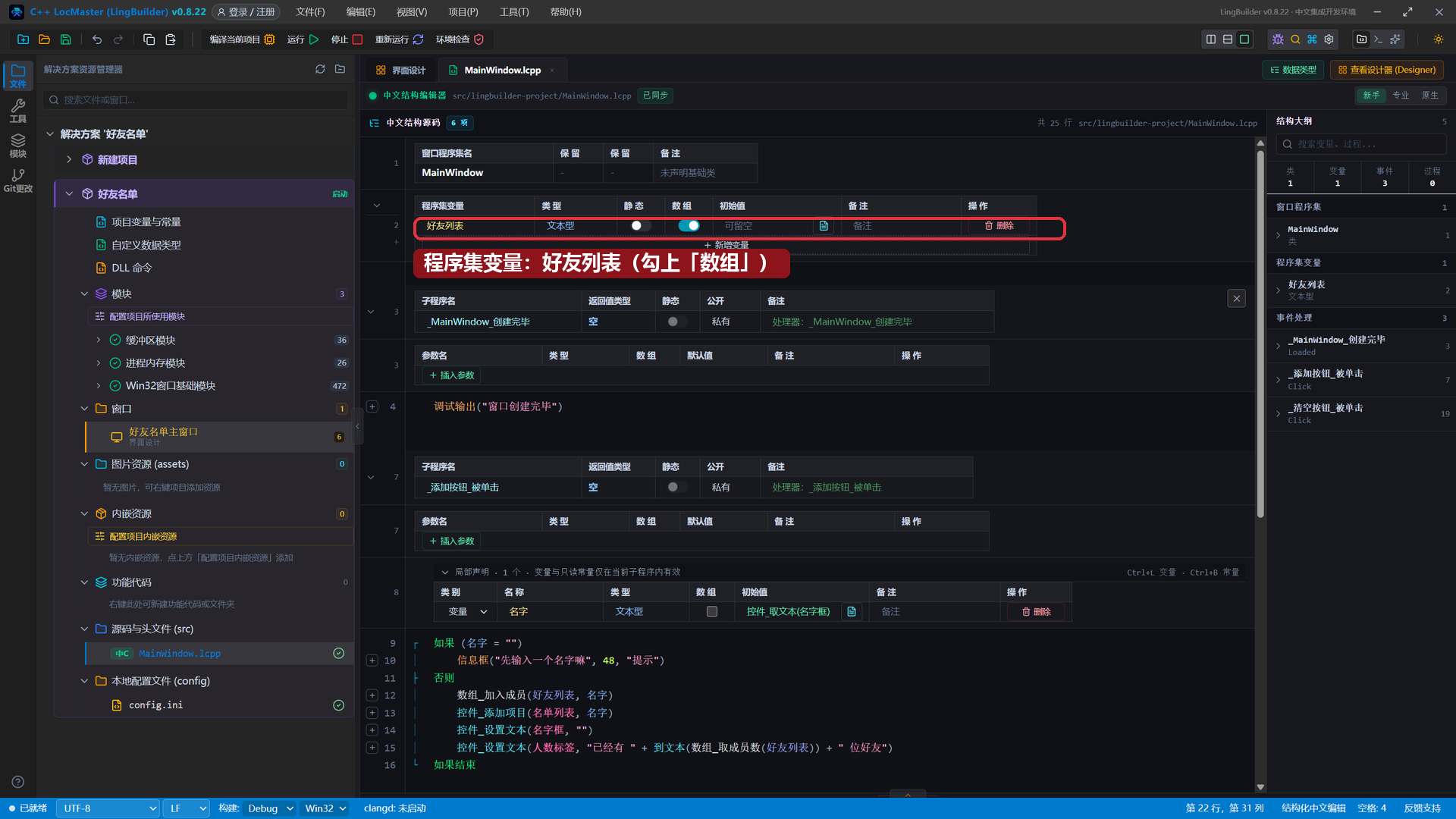Select the 专业 mode option
1456x819 pixels.
coord(1401,96)
